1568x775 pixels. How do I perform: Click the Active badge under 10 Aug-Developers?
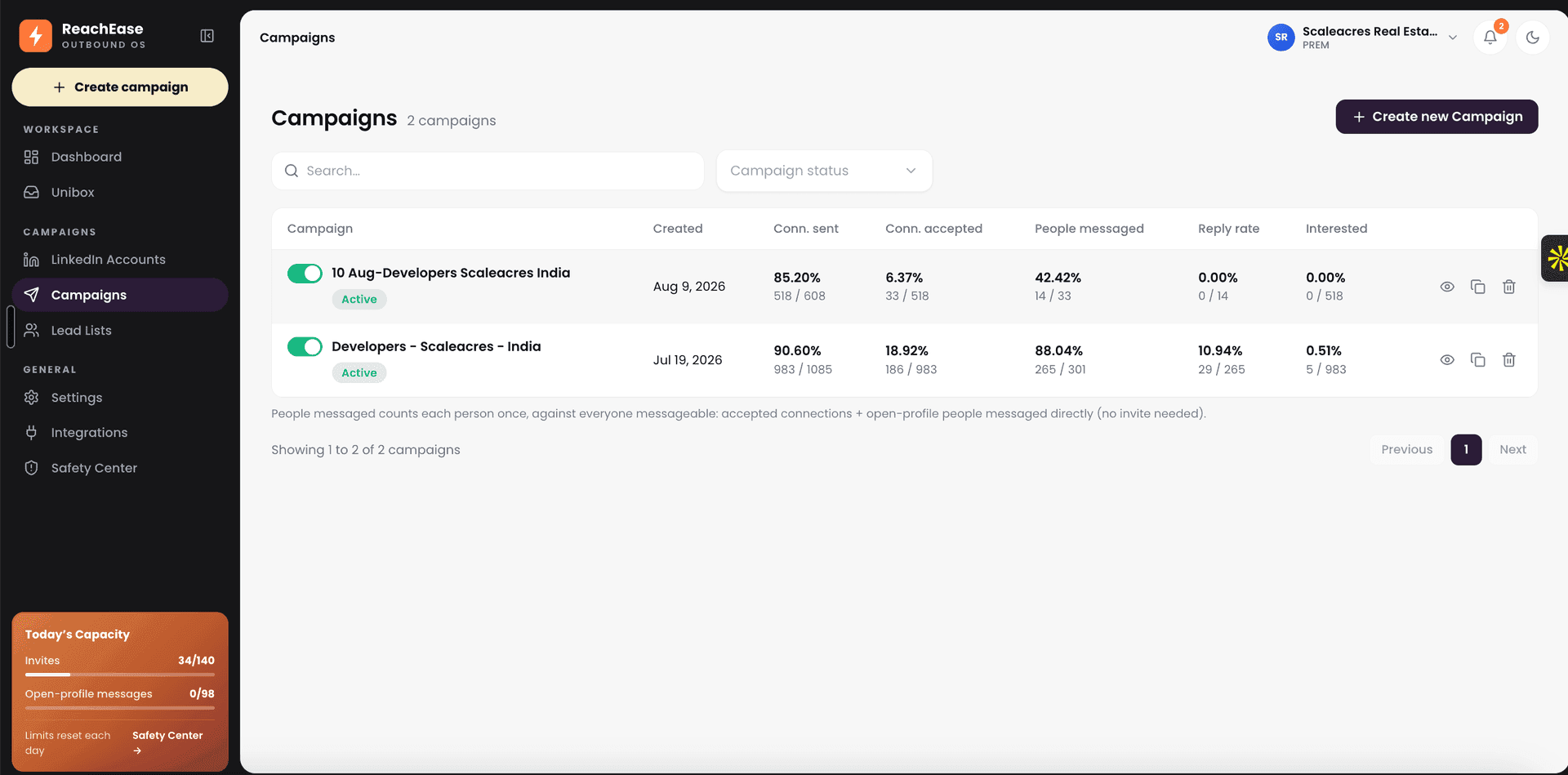coord(359,299)
